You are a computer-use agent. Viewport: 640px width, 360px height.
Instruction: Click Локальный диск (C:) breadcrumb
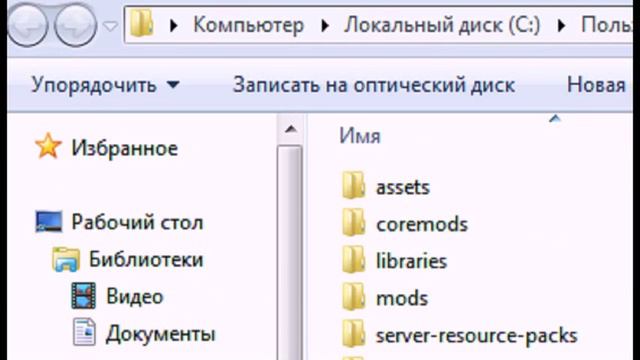442,25
